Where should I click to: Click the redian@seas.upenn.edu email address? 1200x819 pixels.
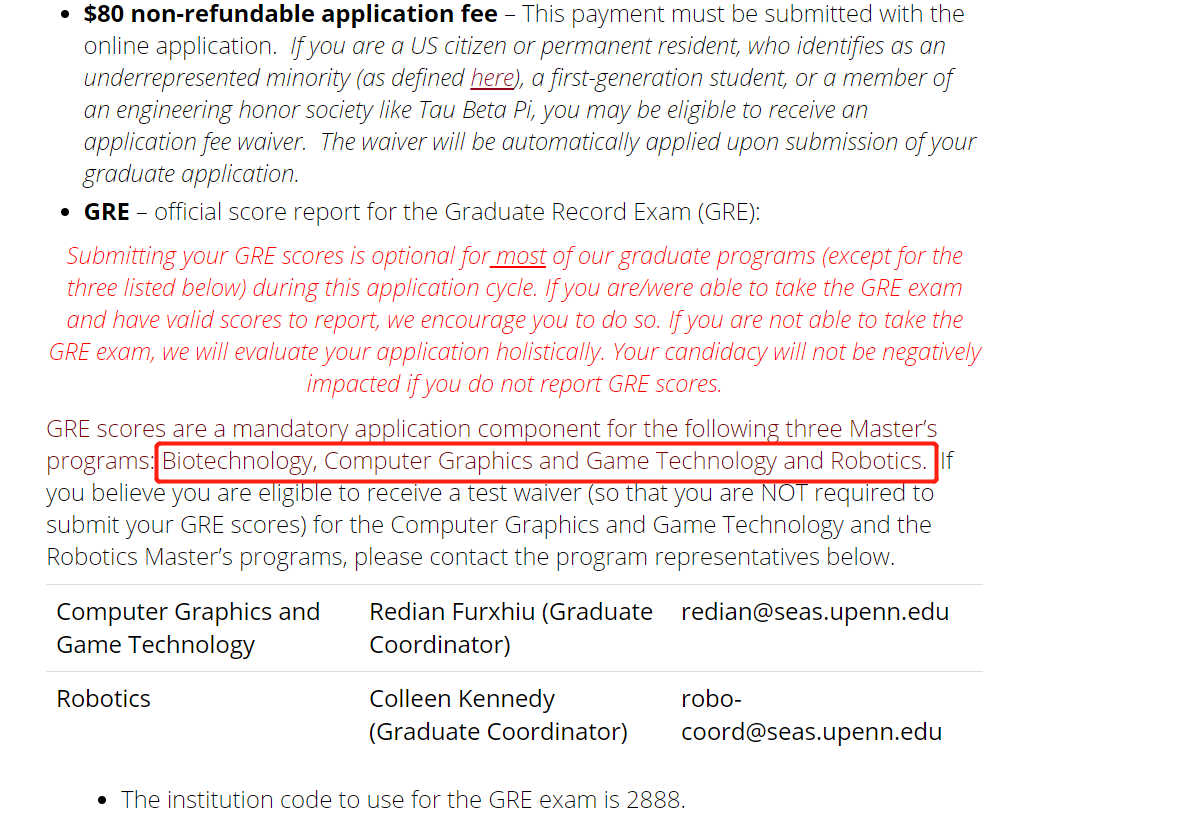tap(815, 612)
